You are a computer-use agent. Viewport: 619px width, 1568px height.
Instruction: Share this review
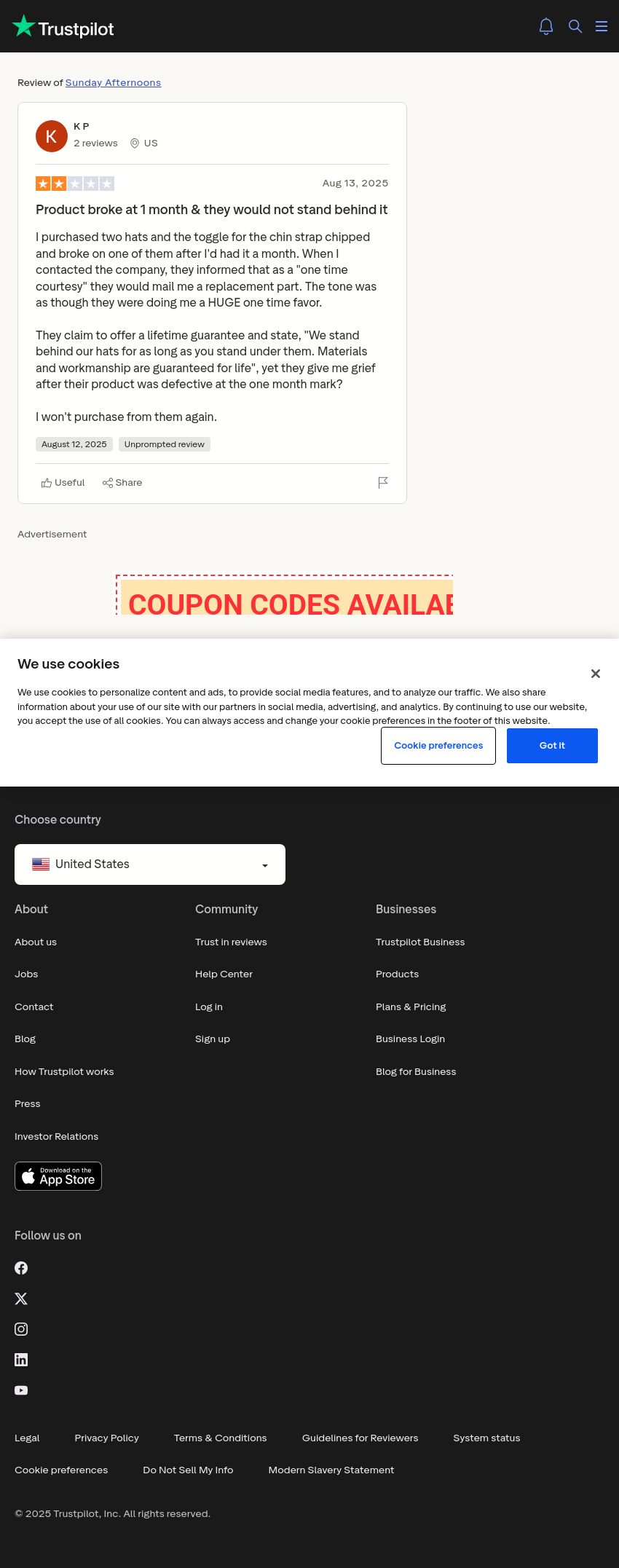[x=122, y=483]
